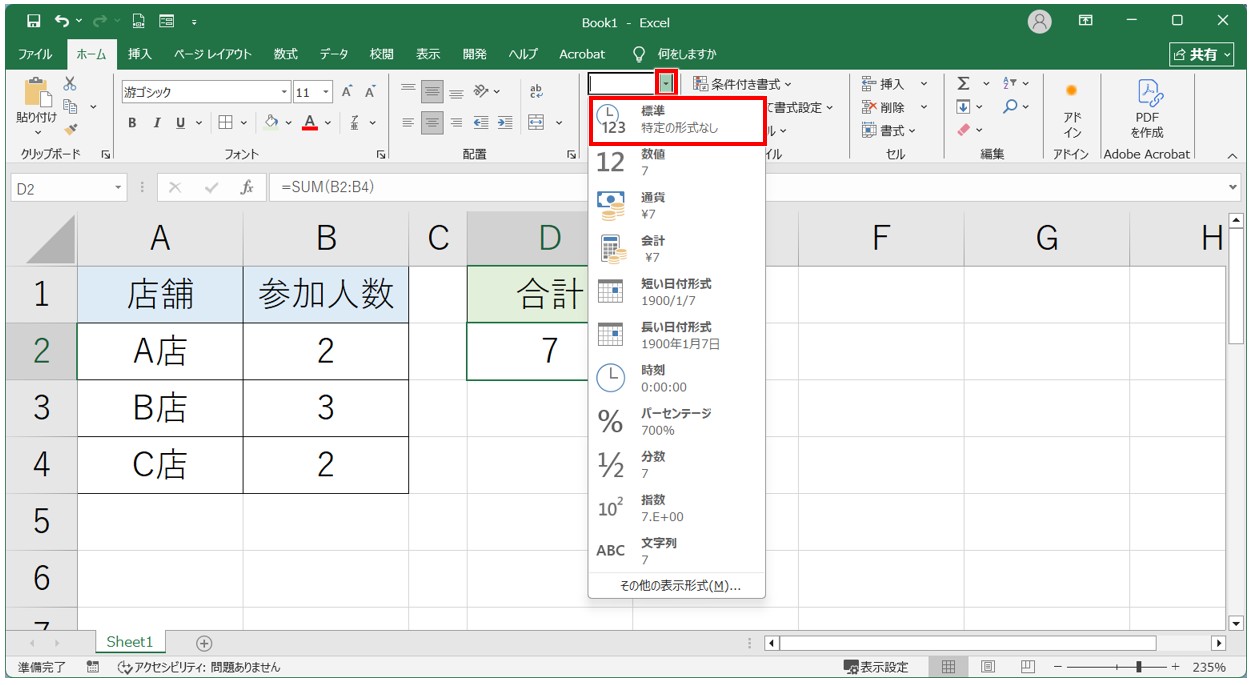Switch to Page Layout view icon
1252x685 pixels.
(988, 667)
